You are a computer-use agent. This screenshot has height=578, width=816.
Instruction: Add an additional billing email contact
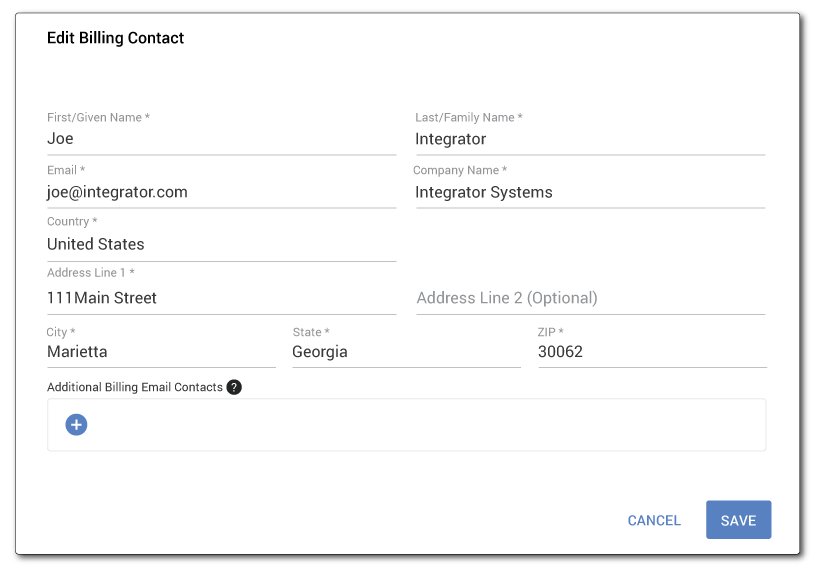(x=76, y=425)
